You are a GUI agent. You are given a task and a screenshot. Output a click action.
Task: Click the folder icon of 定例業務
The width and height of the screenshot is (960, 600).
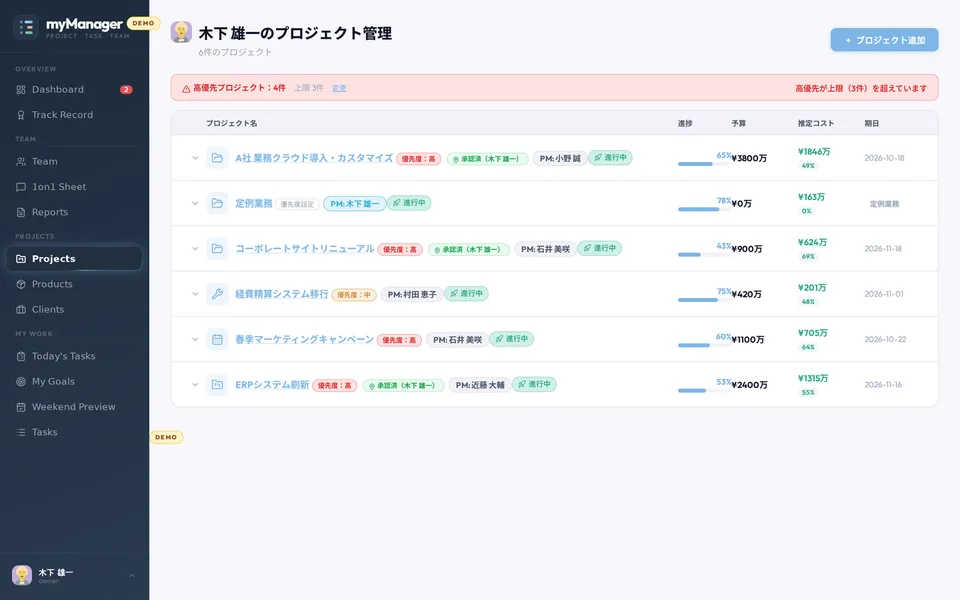coord(217,203)
